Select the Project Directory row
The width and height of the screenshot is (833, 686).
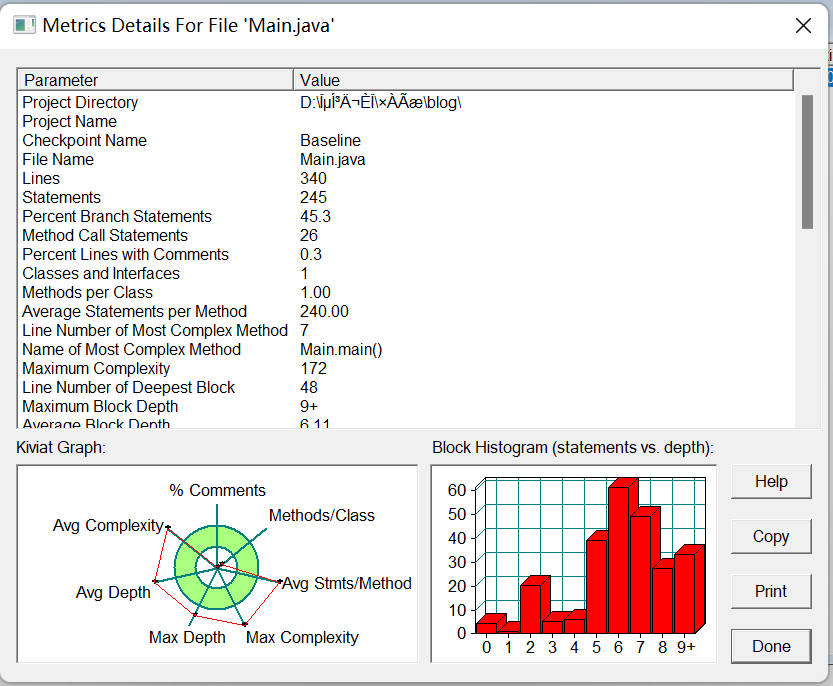tap(407, 102)
